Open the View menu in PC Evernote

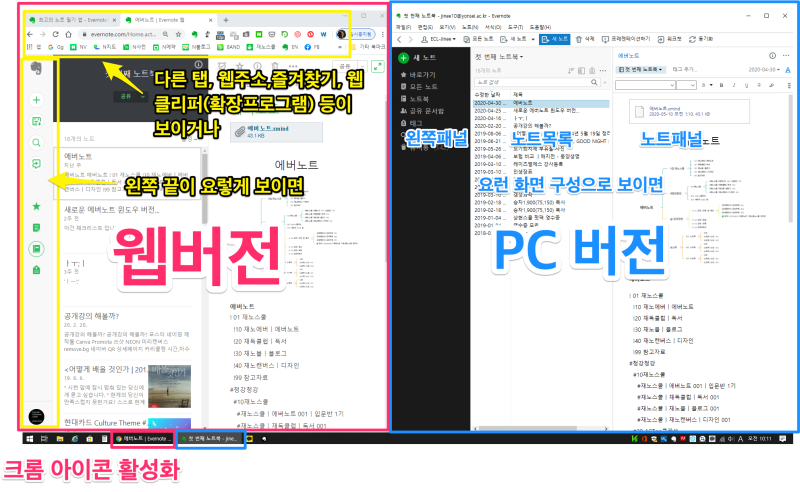447,27
